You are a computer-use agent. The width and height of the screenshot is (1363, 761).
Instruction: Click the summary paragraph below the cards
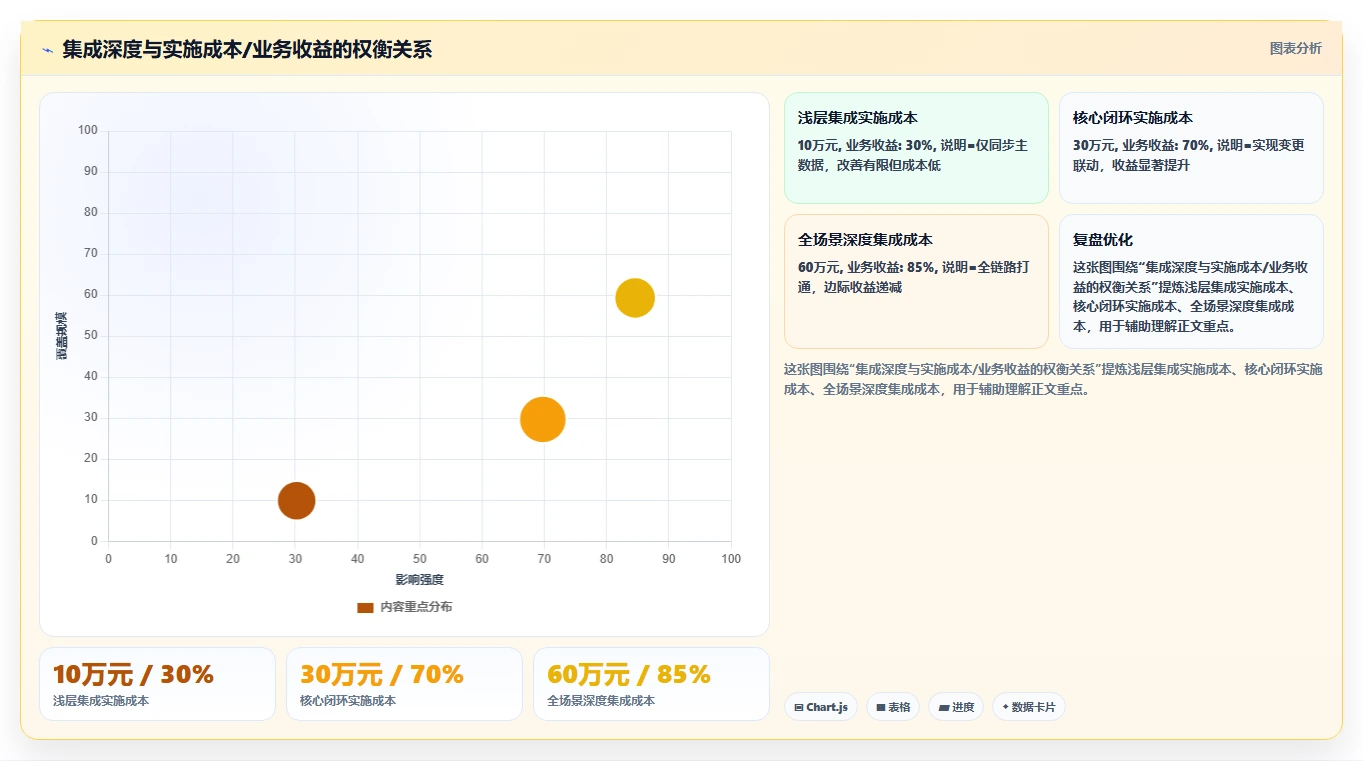click(1053, 379)
